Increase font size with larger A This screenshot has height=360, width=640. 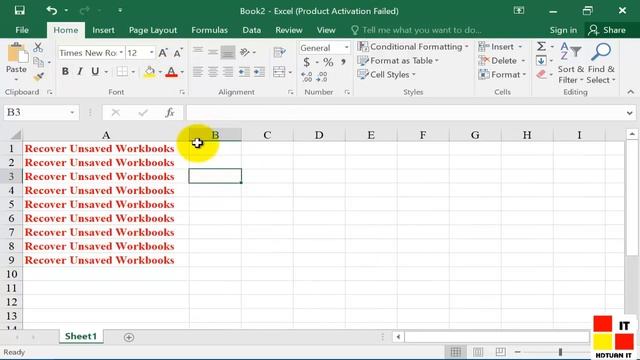pyautogui.click(x=163, y=53)
